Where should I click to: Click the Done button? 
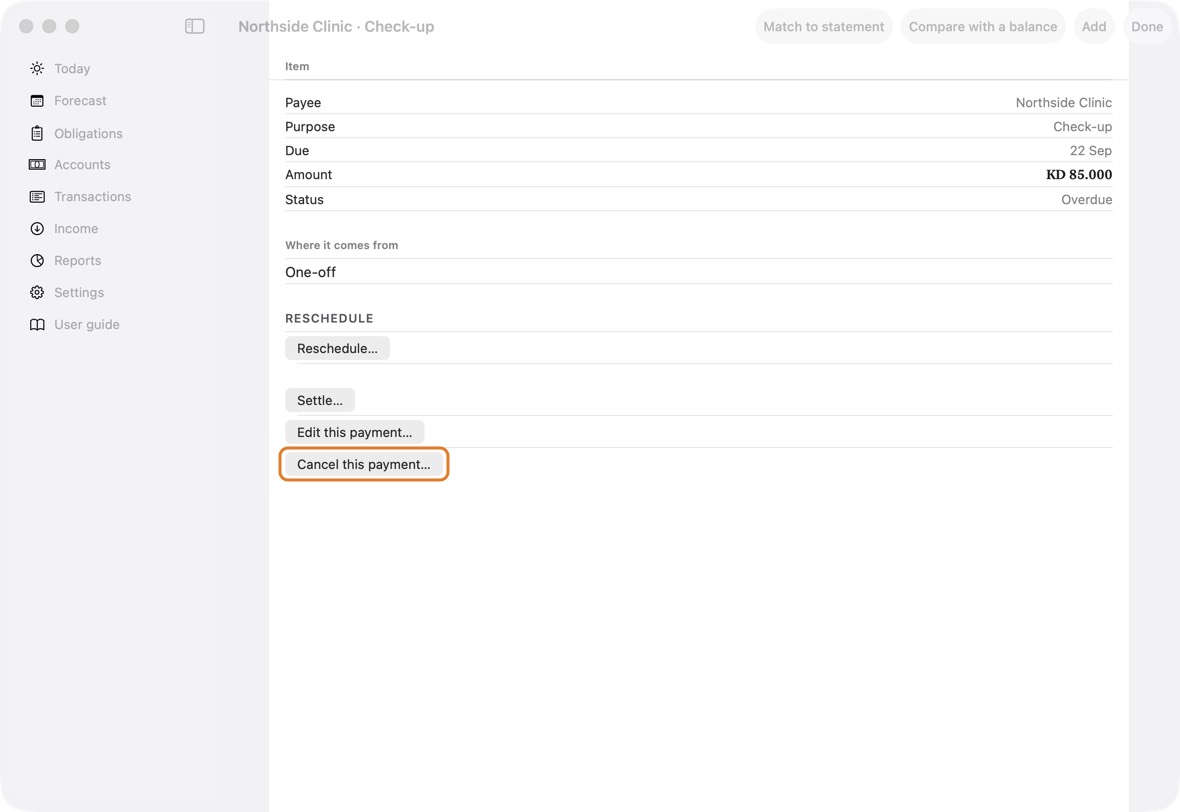pyautogui.click(x=1147, y=26)
